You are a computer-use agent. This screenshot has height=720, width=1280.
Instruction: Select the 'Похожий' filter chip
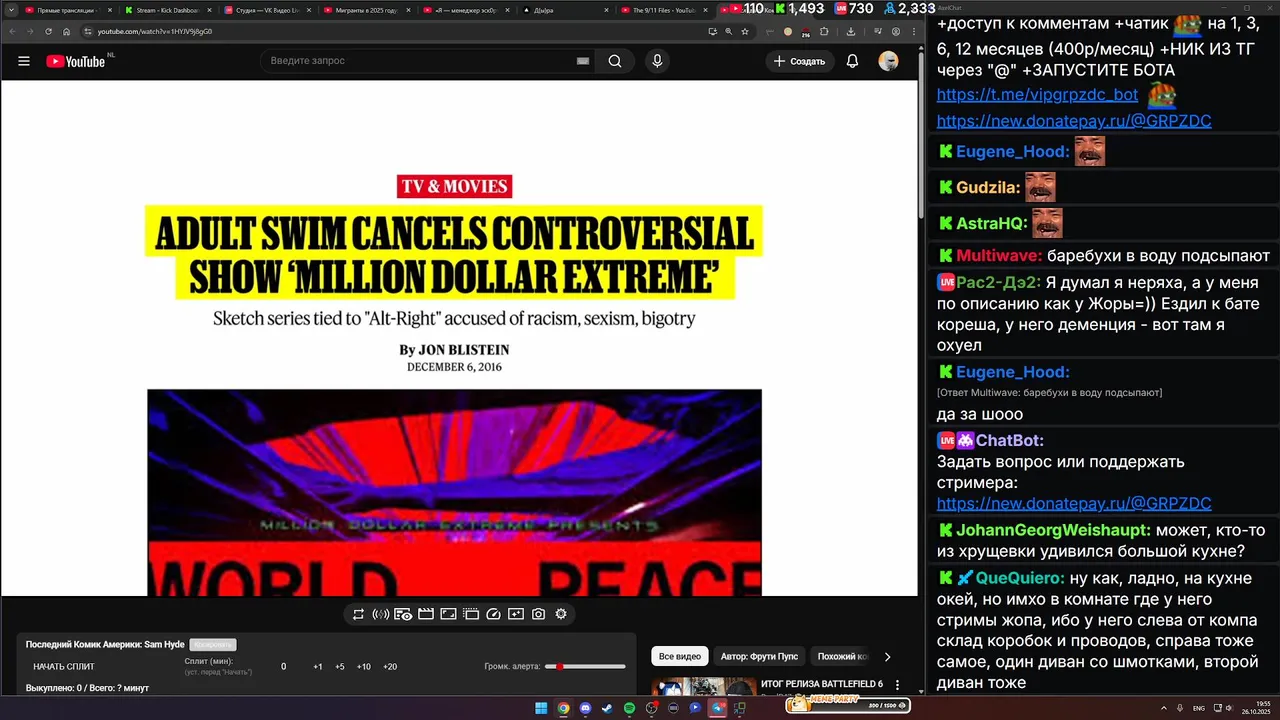click(840, 657)
